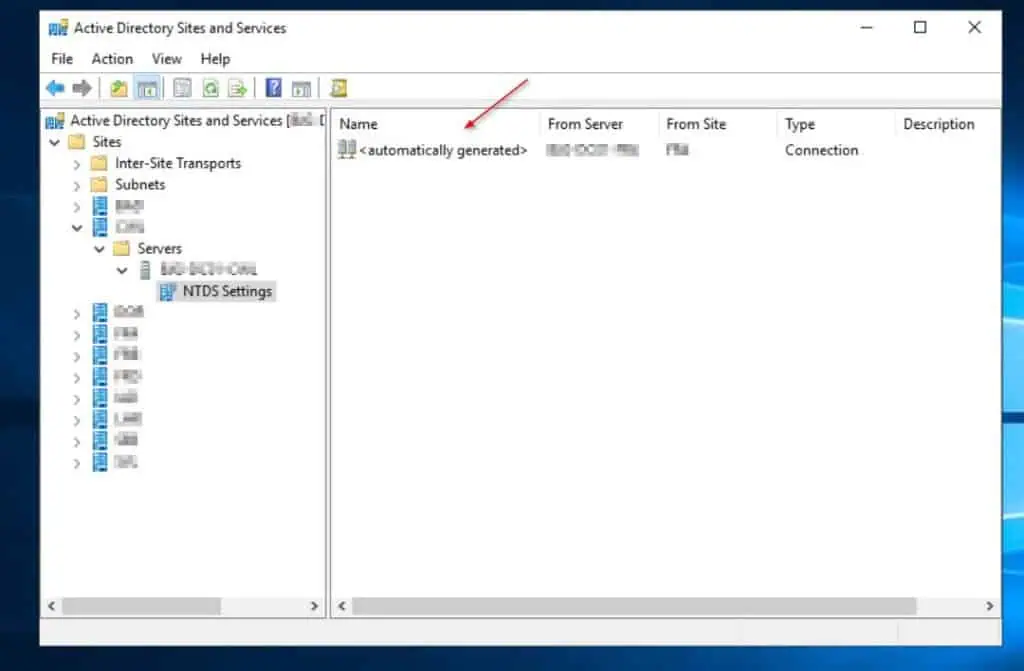Select NTDS Settings in the tree

(x=227, y=291)
